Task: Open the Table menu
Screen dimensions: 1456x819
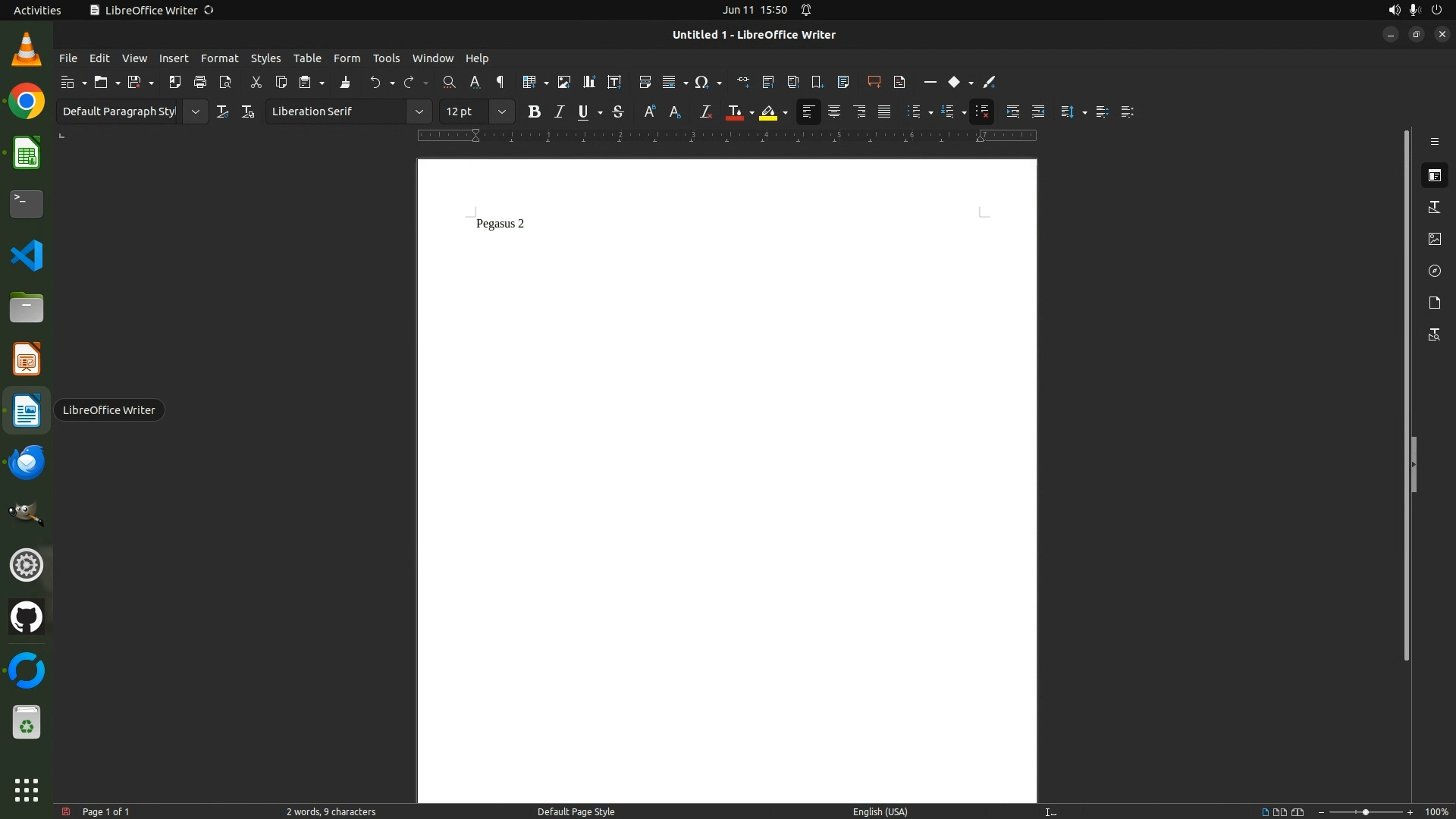Action: coord(307,58)
